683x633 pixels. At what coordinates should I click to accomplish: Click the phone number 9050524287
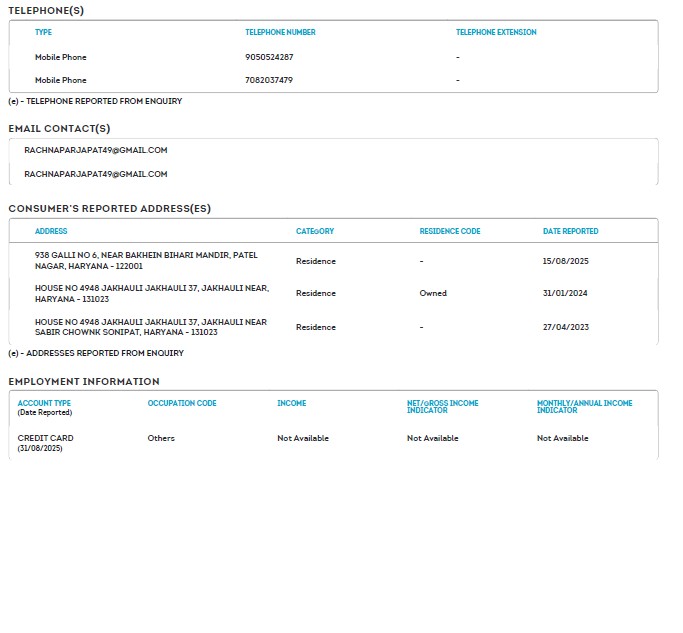(x=269, y=57)
